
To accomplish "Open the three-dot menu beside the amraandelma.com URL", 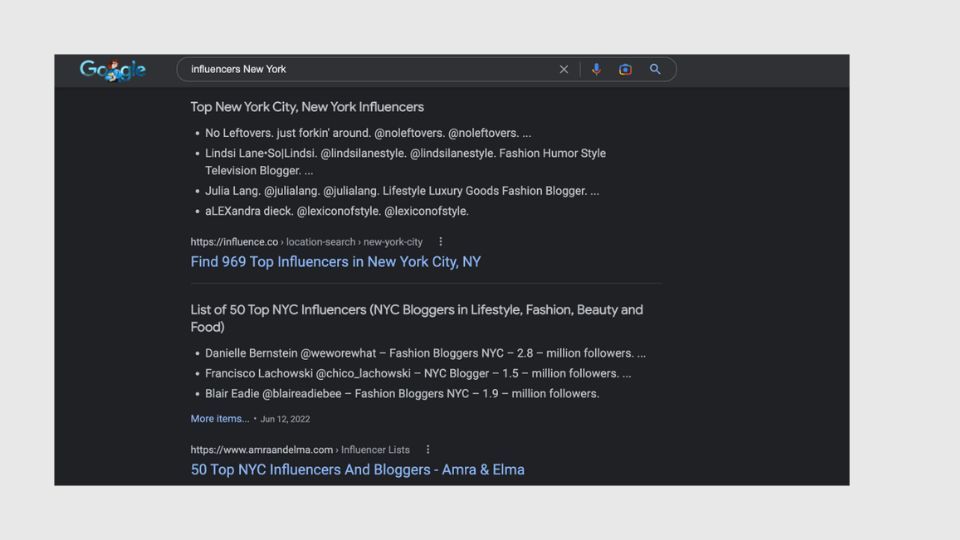I will 428,449.
